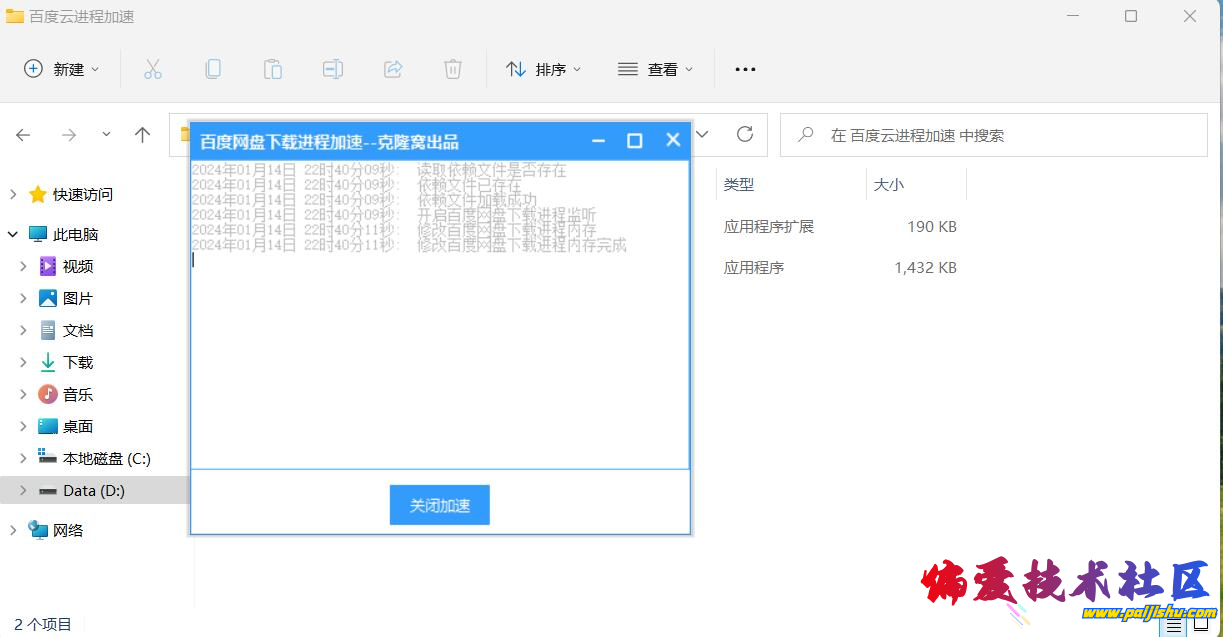Navigate back using the back arrow

click(23, 134)
